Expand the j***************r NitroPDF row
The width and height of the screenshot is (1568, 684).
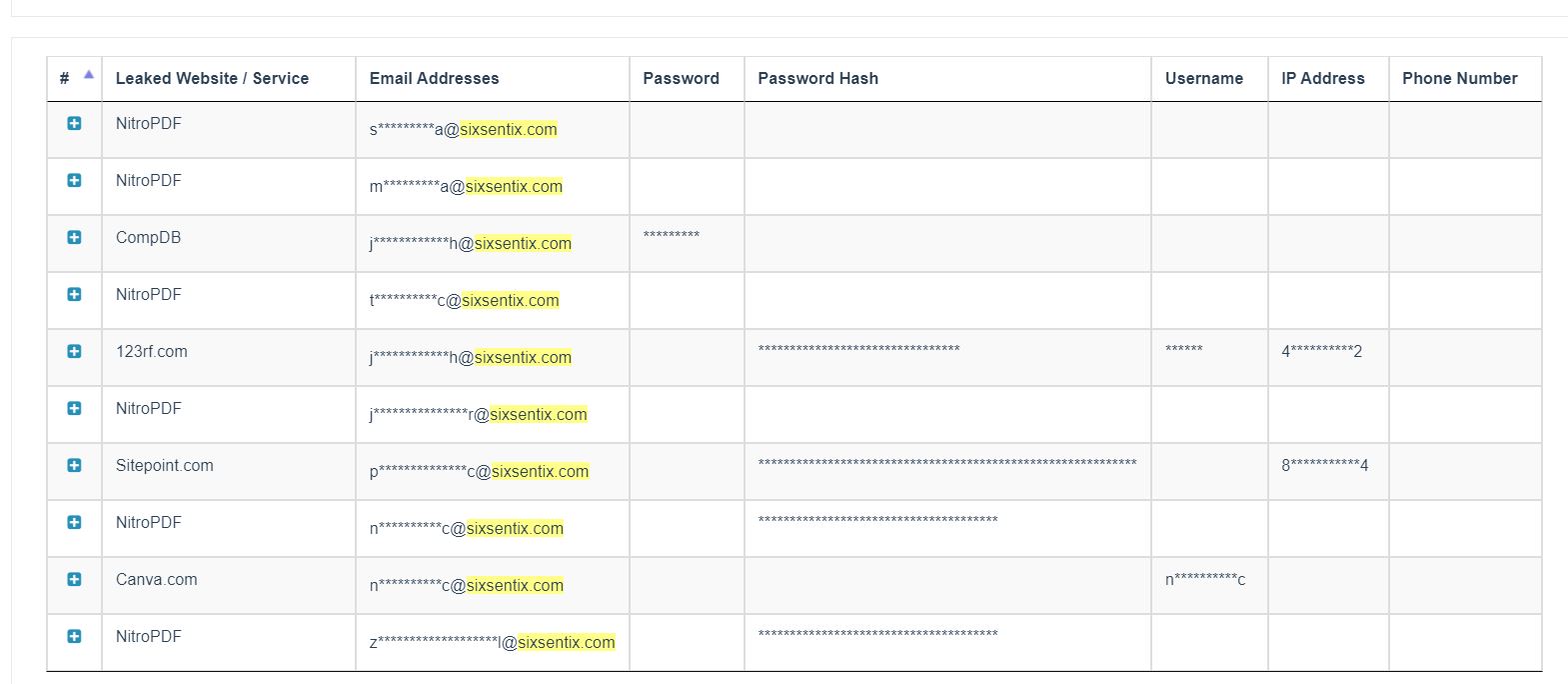[x=74, y=408]
